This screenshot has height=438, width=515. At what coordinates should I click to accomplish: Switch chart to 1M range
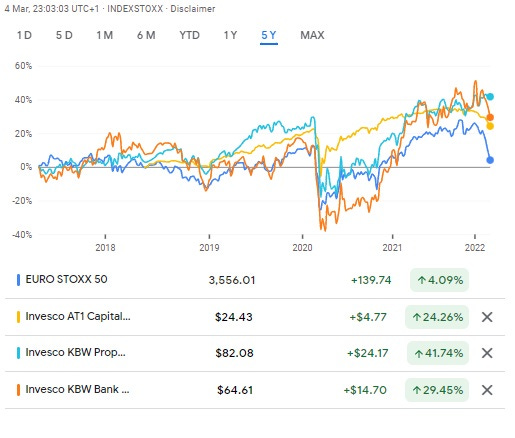[x=105, y=35]
